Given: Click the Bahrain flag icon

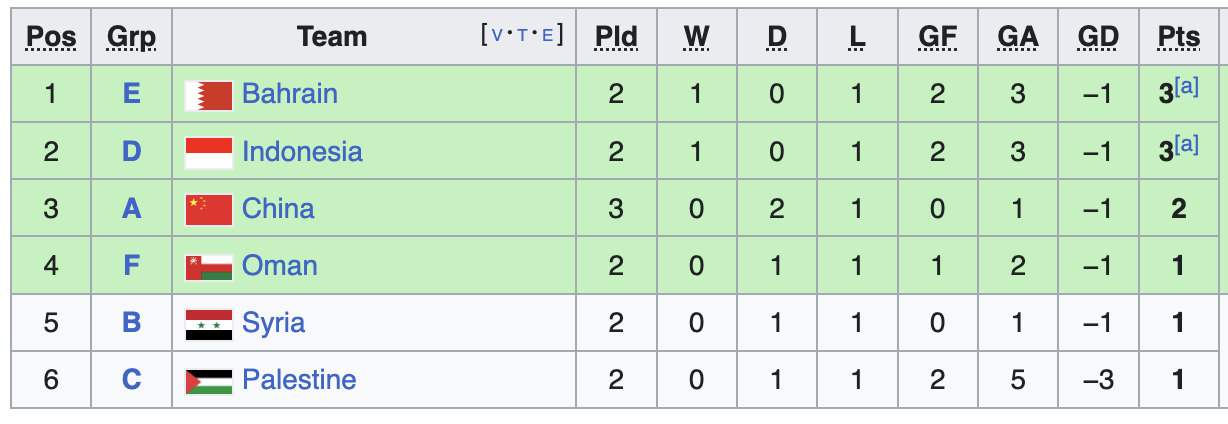Looking at the screenshot, I should point(209,95).
